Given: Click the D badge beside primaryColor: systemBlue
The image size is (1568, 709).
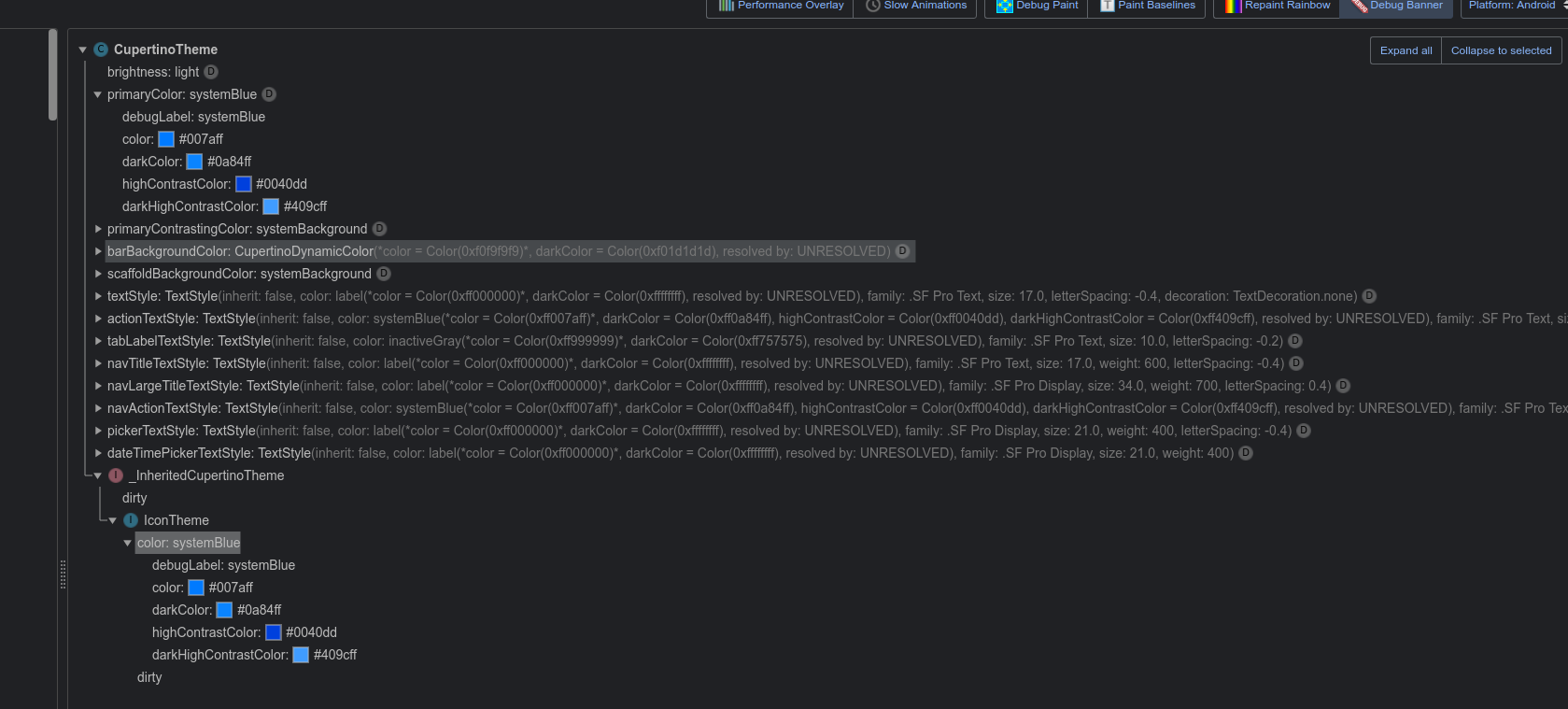Looking at the screenshot, I should pyautogui.click(x=269, y=94).
